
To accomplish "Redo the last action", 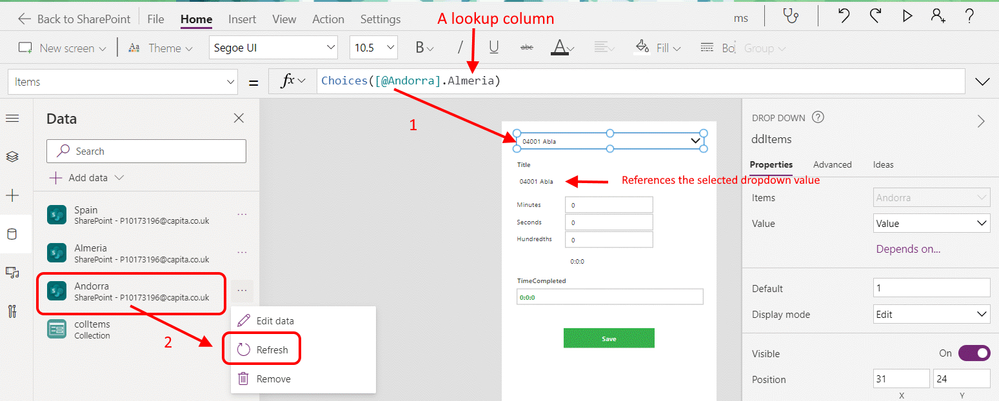I will point(875,17).
